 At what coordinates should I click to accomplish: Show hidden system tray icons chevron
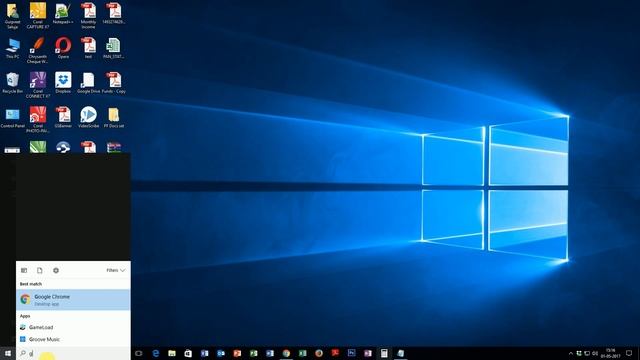coord(571,353)
